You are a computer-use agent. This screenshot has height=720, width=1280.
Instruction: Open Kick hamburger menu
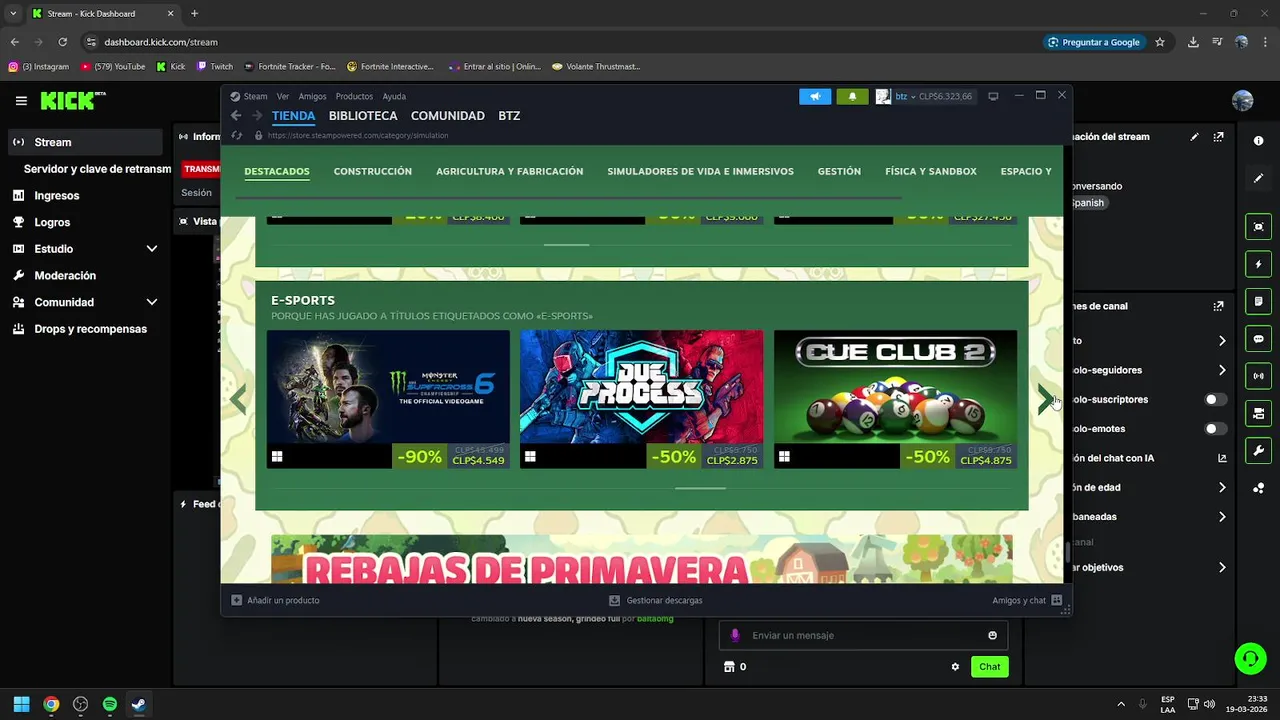(x=21, y=101)
